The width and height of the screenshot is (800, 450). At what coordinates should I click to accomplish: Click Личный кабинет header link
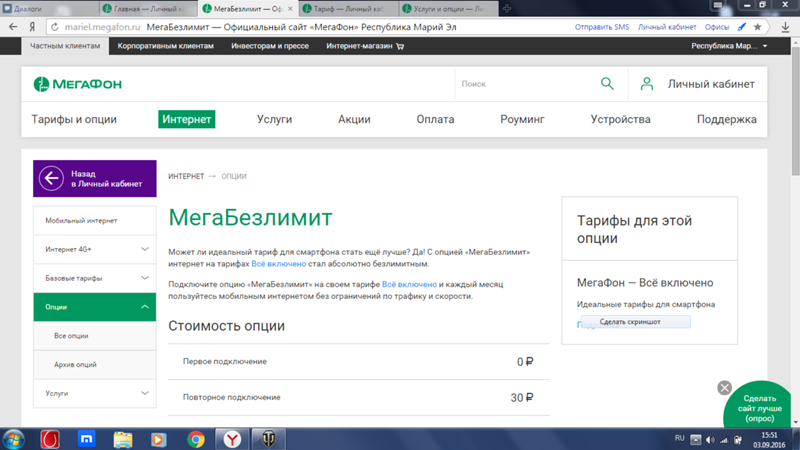pyautogui.click(x=711, y=84)
